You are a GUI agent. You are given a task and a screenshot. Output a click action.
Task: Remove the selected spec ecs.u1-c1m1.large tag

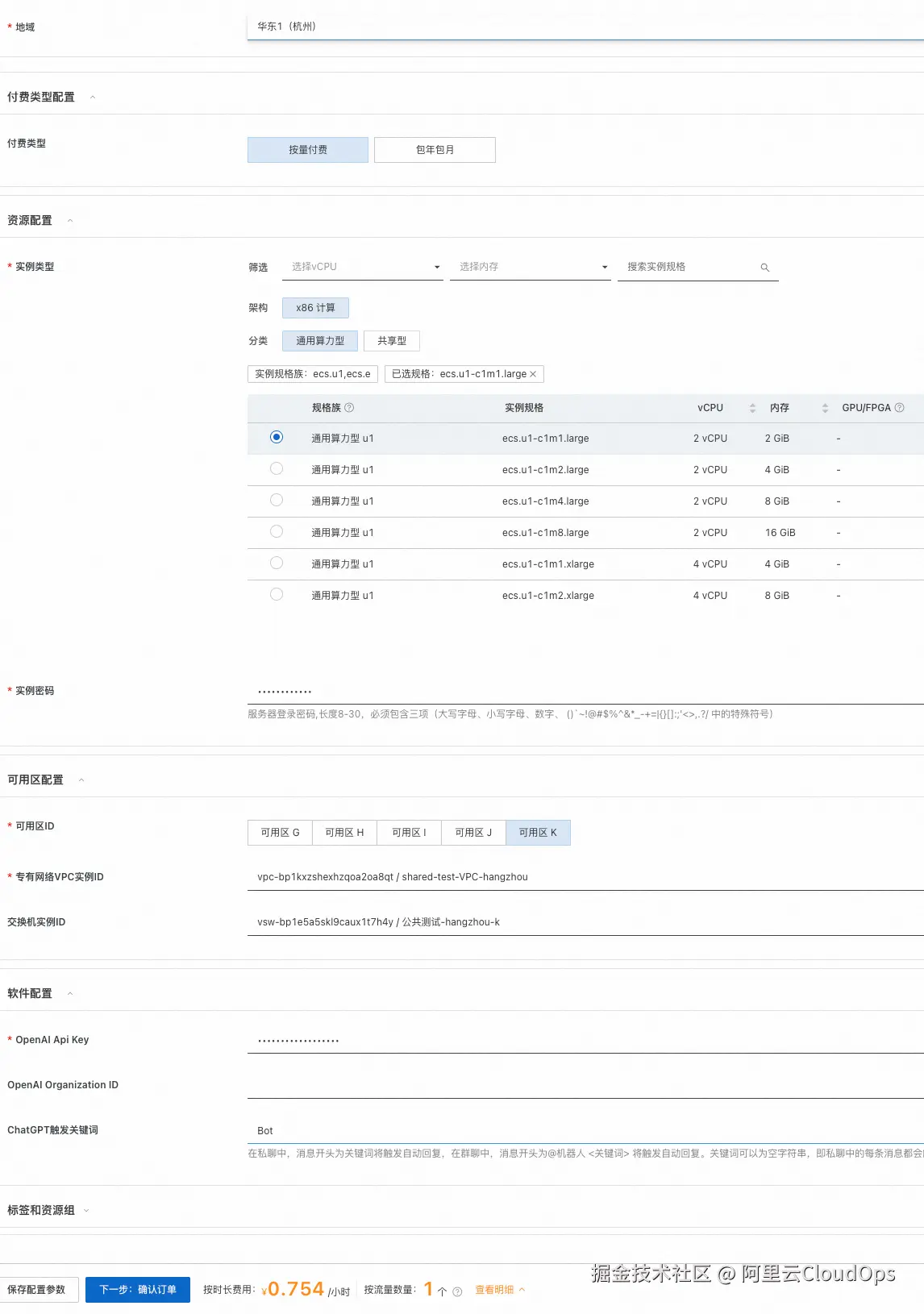(x=533, y=374)
